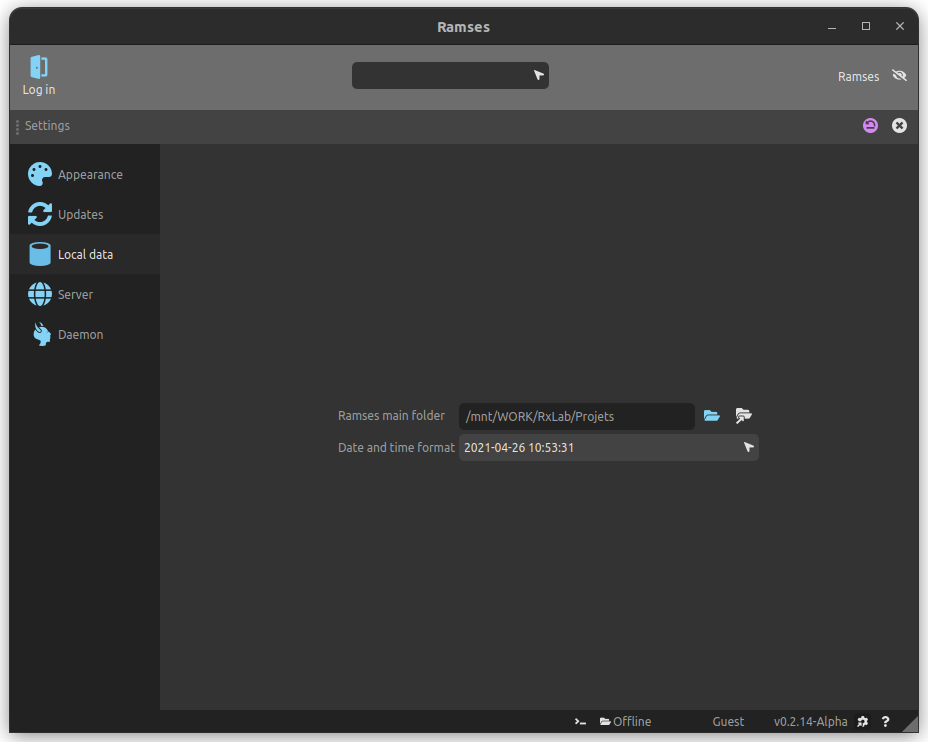Toggle the Ramses eye-slash visibility icon
The width and height of the screenshot is (928, 742).
tap(899, 76)
